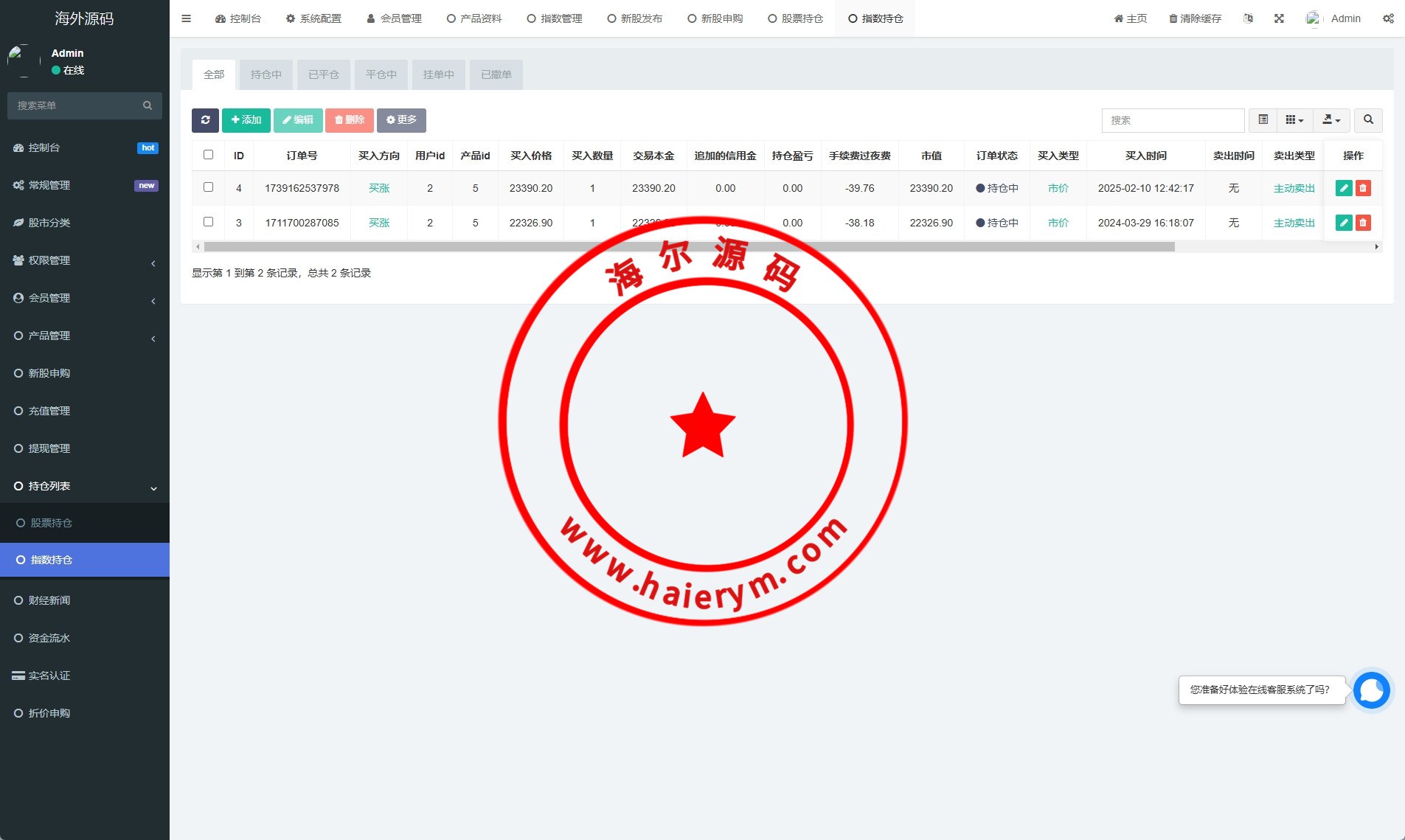Toggle the table card view icon
This screenshot has width=1405, height=840.
(x=1263, y=120)
